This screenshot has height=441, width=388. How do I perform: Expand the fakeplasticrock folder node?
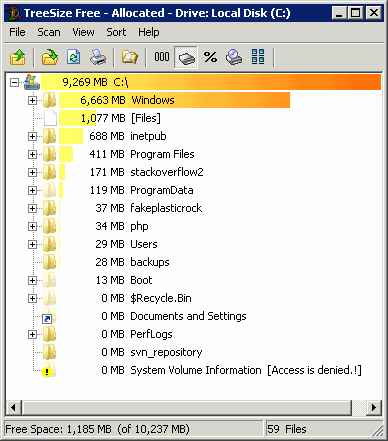[32, 208]
